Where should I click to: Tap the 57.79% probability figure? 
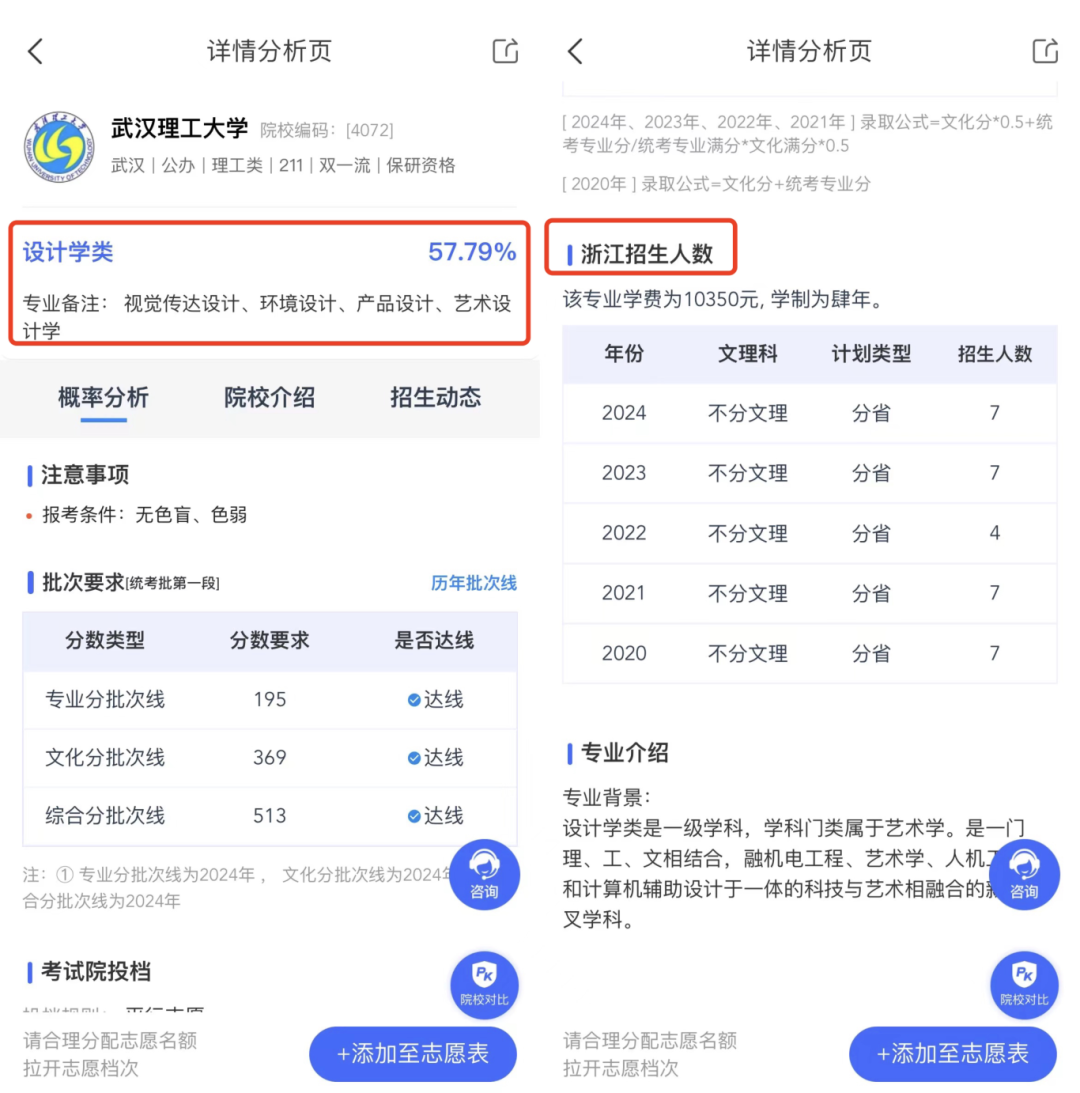(472, 252)
